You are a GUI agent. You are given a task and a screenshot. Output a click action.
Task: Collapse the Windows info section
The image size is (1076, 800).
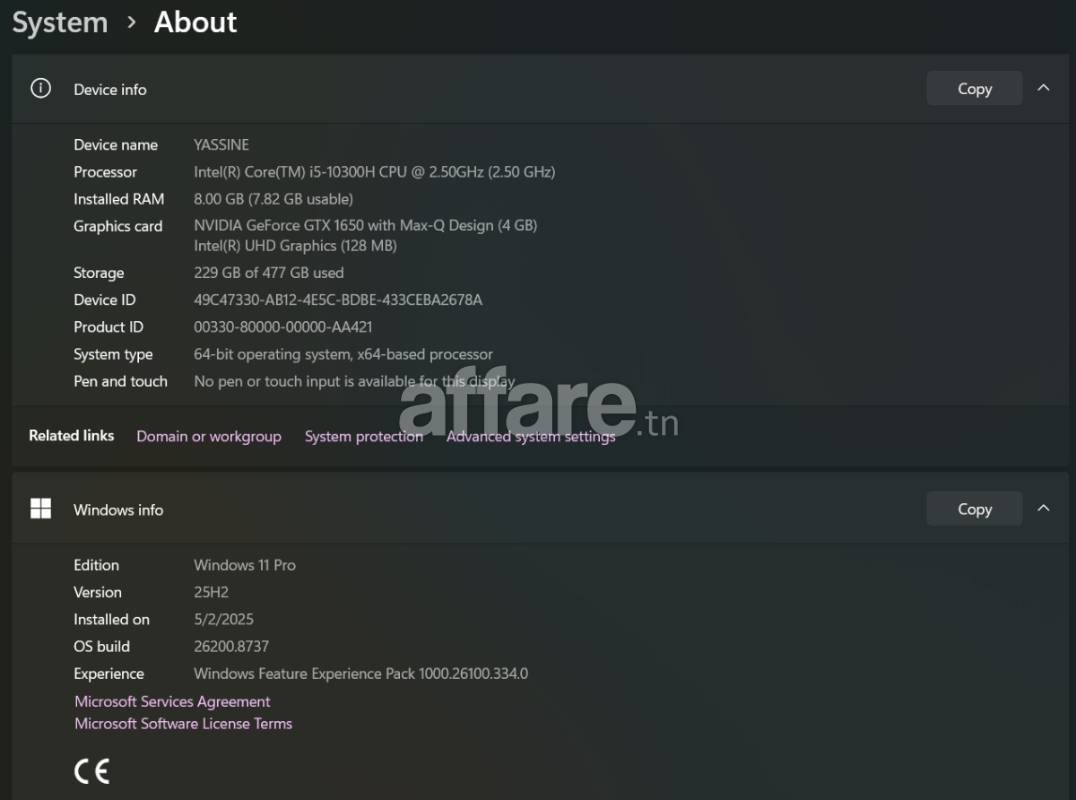[1043, 508]
